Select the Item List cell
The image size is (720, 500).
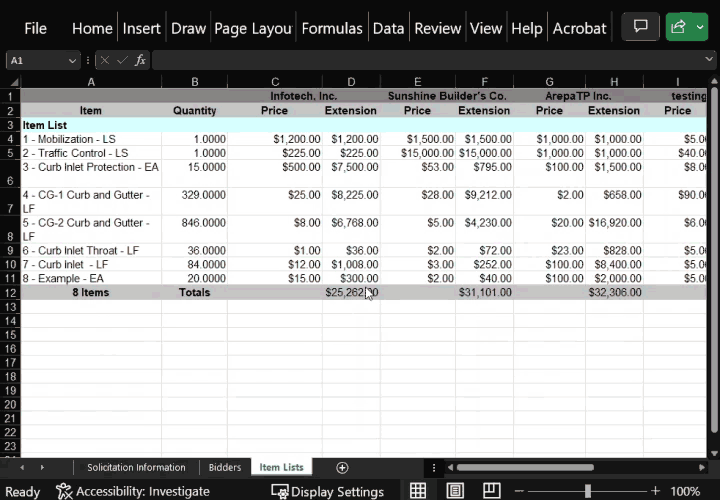91,125
